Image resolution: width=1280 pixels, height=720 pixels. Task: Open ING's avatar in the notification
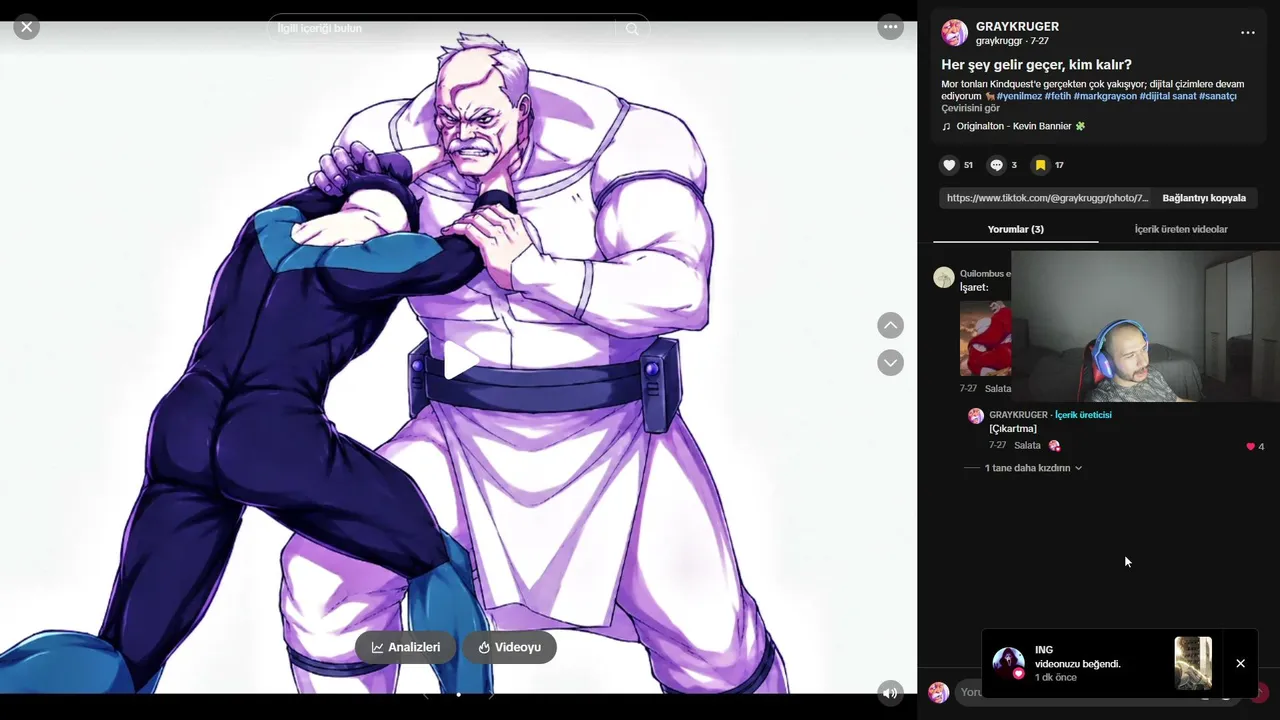(x=1008, y=663)
